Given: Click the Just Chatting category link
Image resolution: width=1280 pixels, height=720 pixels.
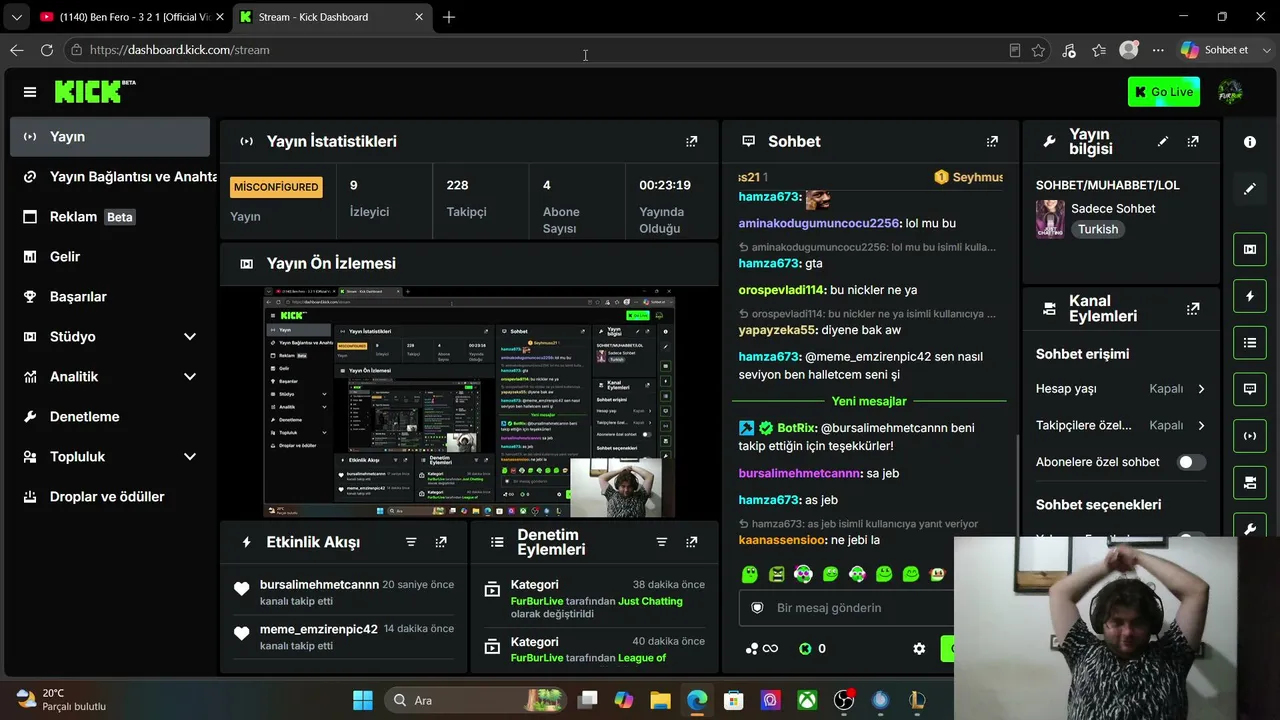Looking at the screenshot, I should (x=650, y=601).
